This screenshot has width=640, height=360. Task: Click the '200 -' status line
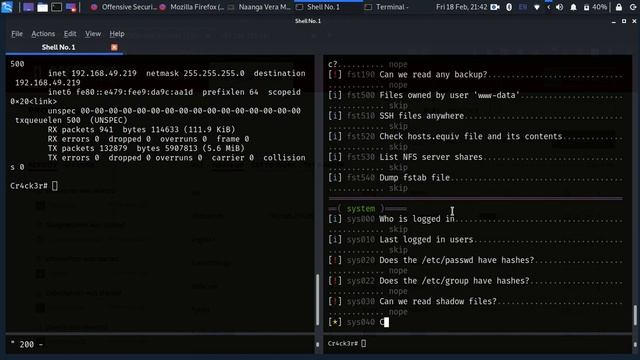pos(27,344)
